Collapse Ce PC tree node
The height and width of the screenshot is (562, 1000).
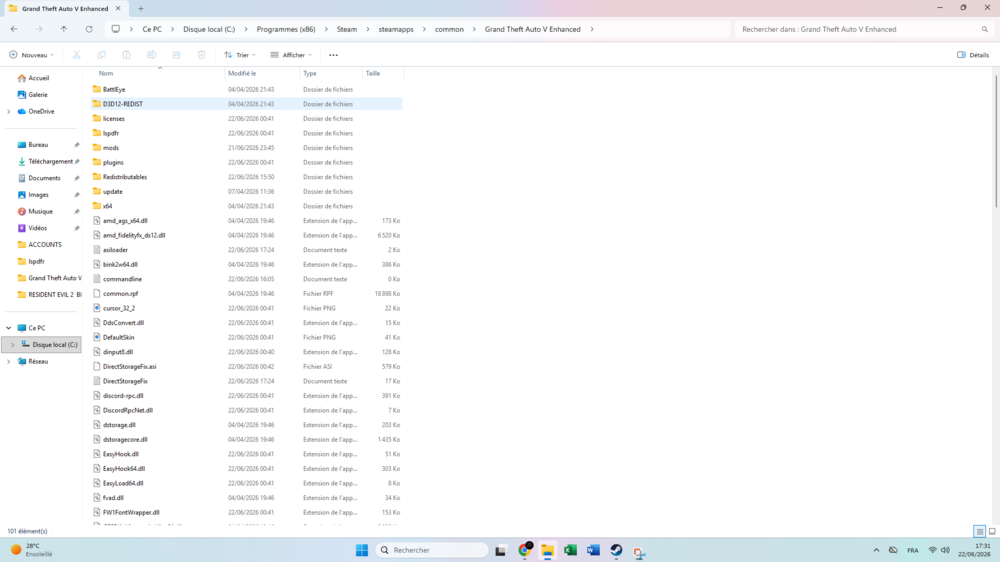(x=8, y=328)
